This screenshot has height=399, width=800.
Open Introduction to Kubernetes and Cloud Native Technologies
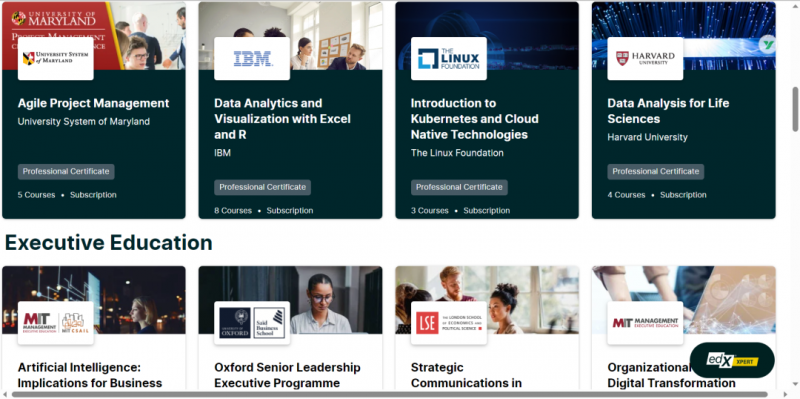point(474,119)
